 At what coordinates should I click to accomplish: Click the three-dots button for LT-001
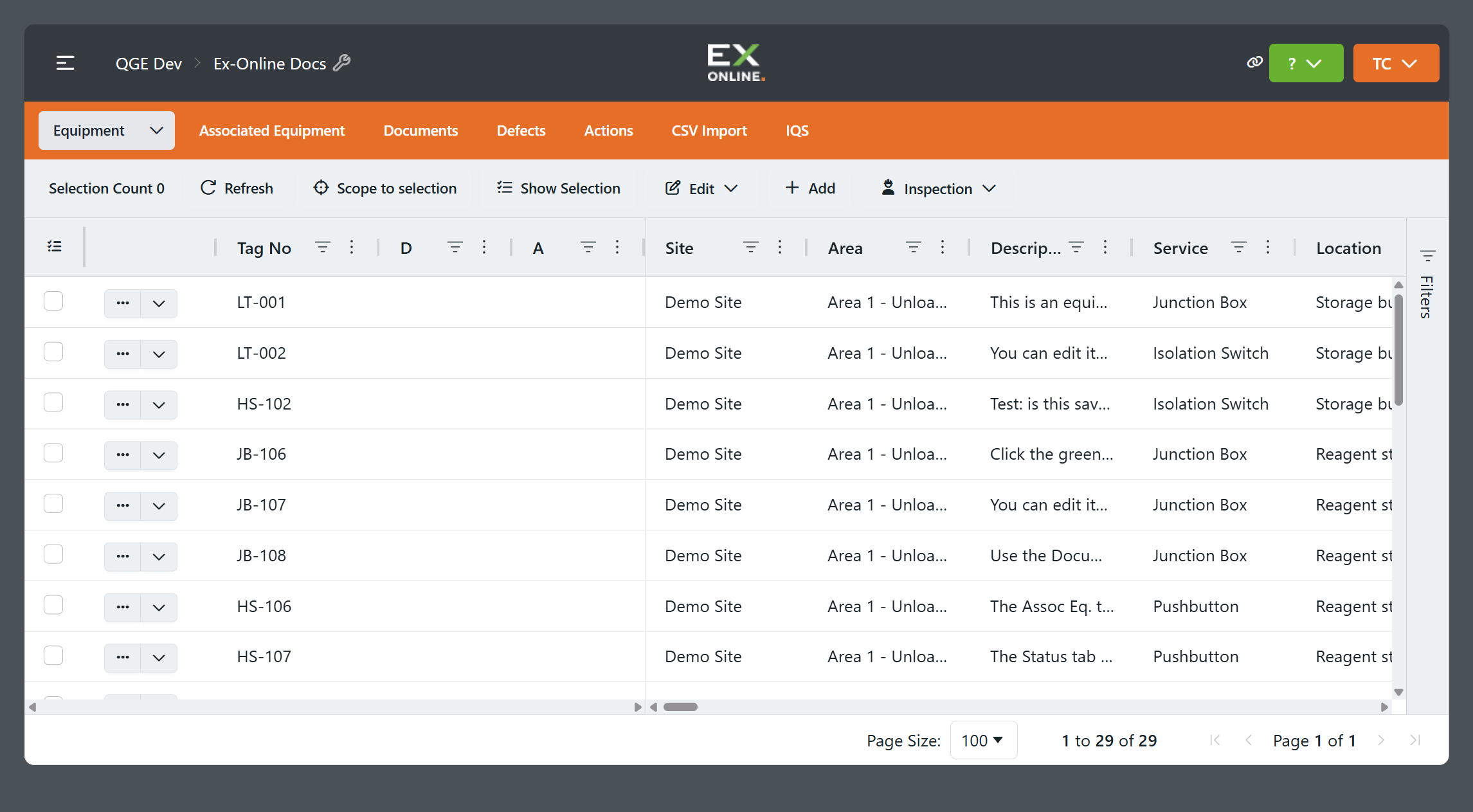[x=123, y=303]
